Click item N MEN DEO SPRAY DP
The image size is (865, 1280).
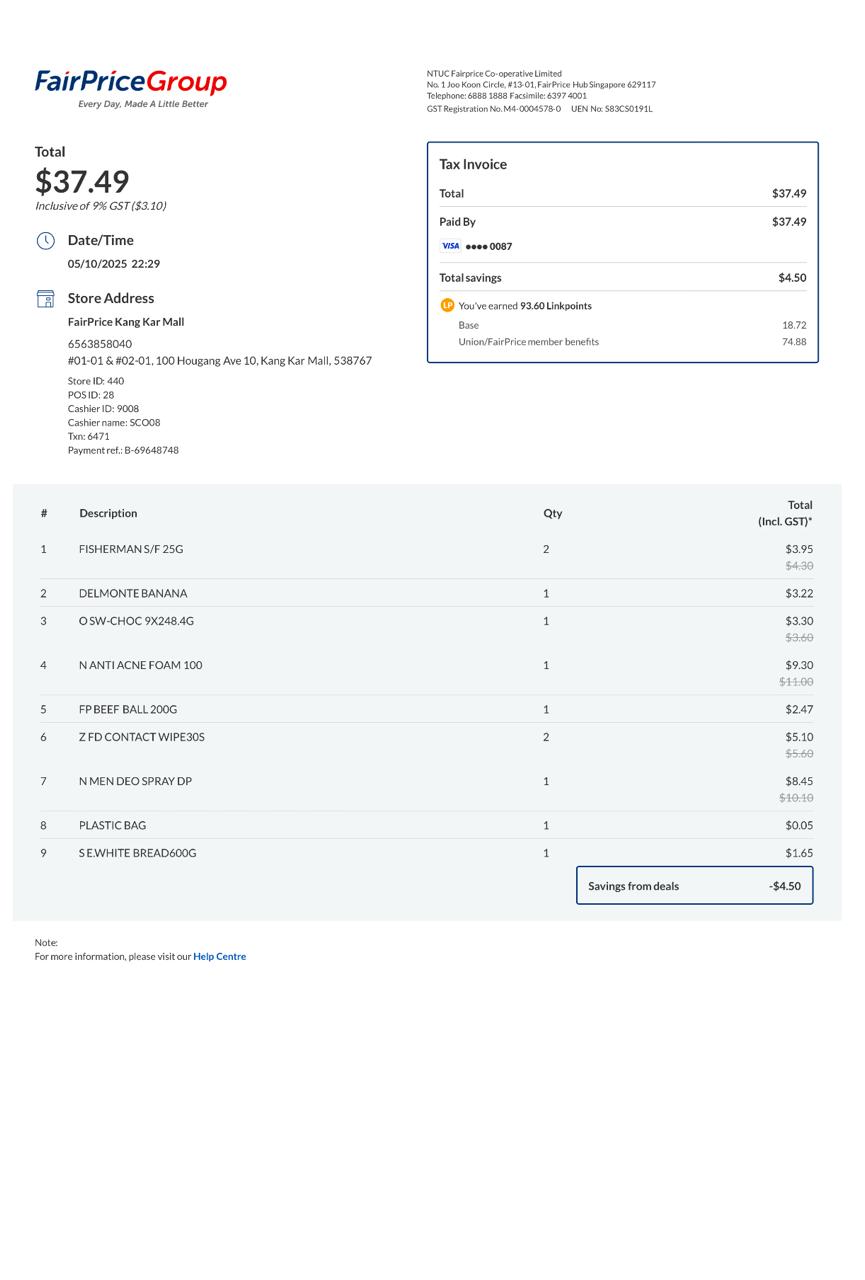(135, 781)
